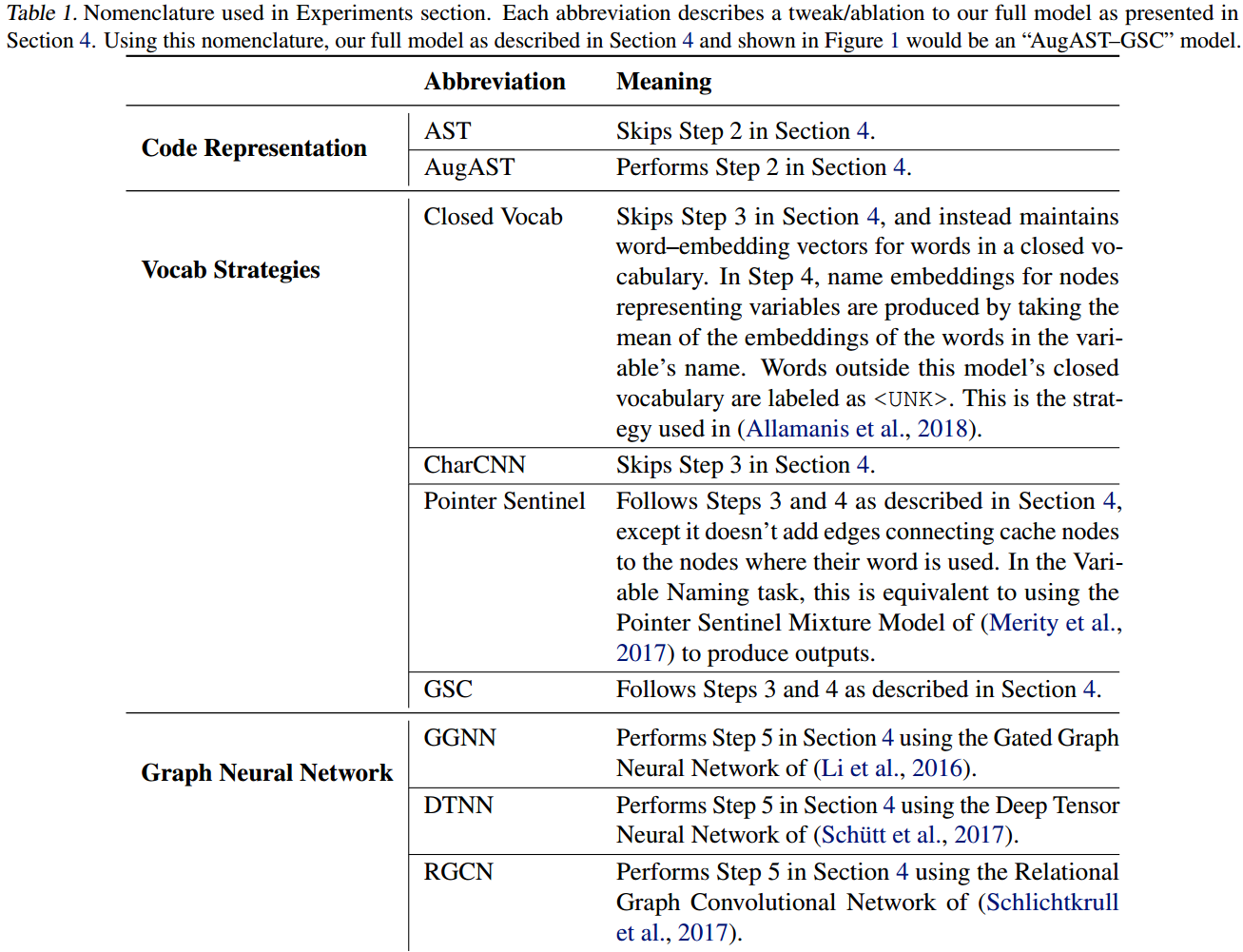The image size is (1243, 952).
Task: Click the "GGNN" abbreviation cell
Action: point(459,737)
